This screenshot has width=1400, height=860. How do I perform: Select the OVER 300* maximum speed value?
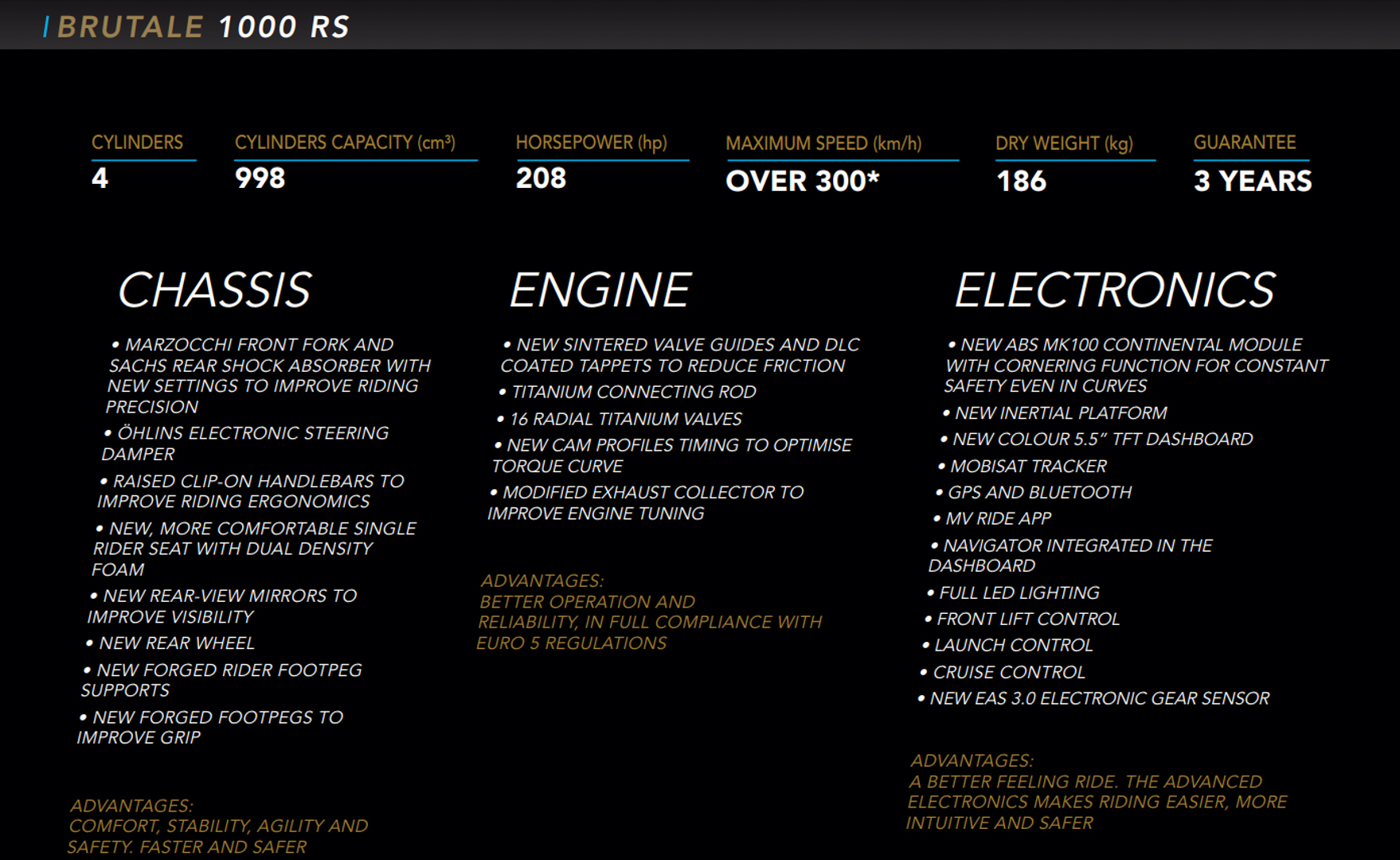pyautogui.click(x=802, y=182)
